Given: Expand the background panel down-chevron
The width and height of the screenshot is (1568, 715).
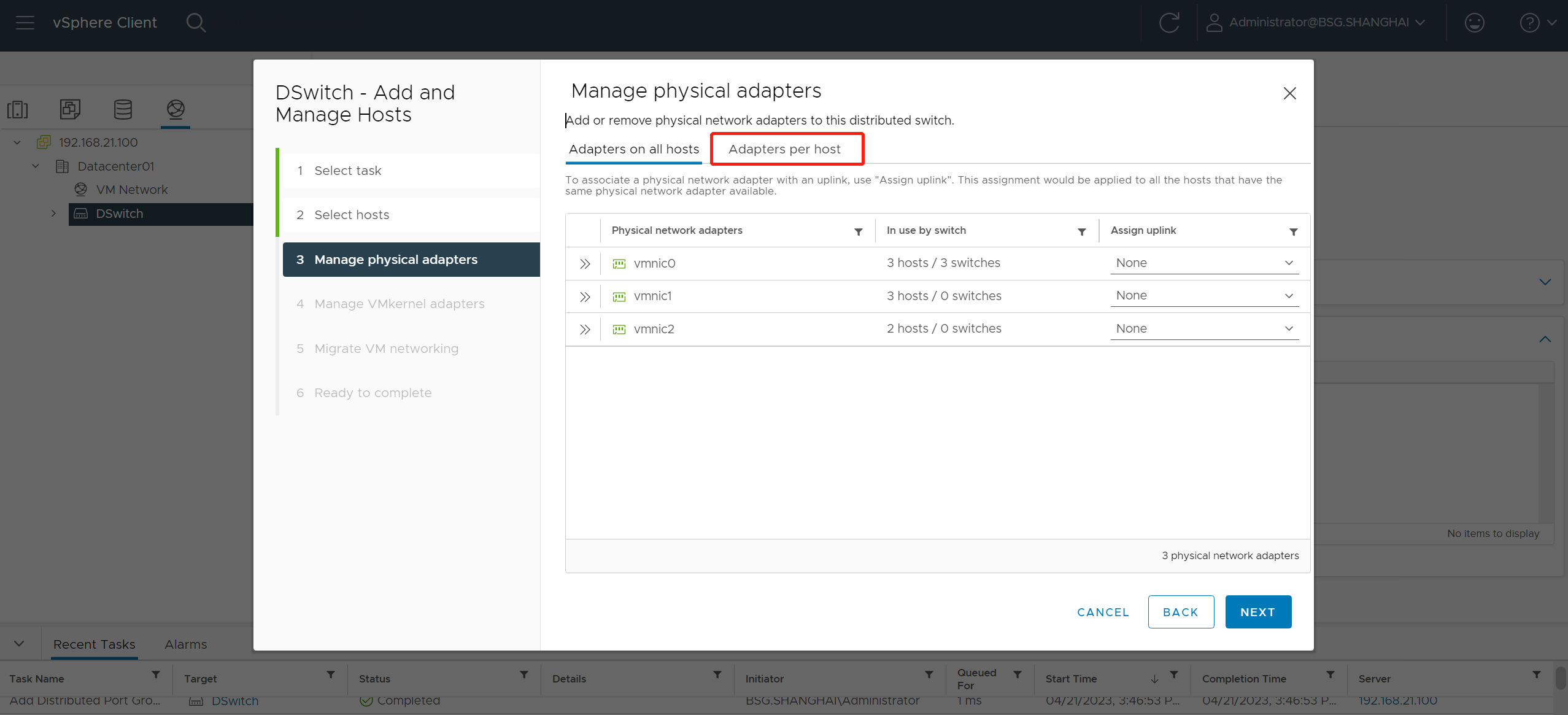Looking at the screenshot, I should point(1545,282).
